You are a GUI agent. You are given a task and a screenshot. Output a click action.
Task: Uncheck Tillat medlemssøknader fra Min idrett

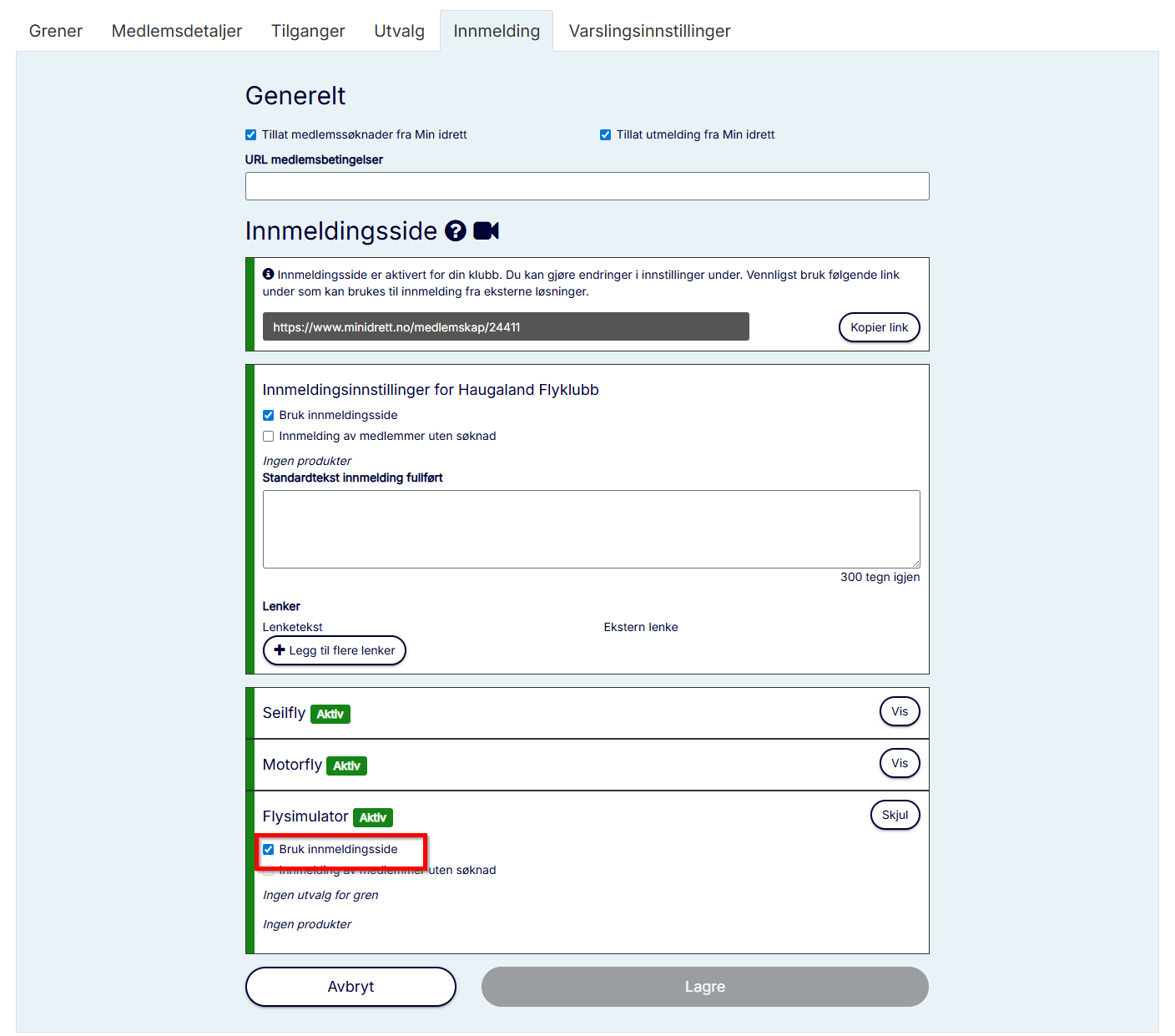pos(251,135)
